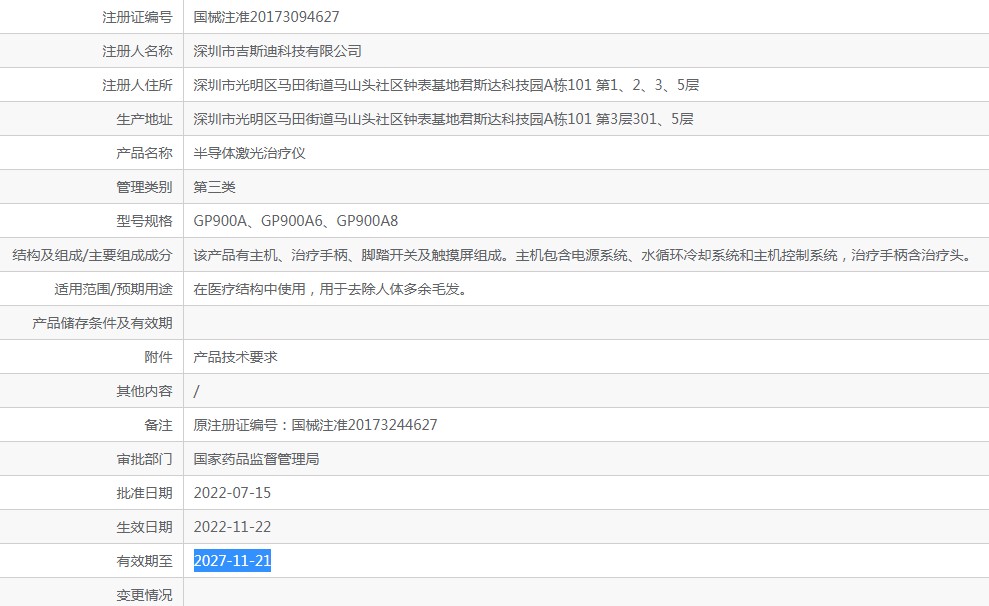Click the 其他内容 label
The height and width of the screenshot is (606, 989).
tap(144, 392)
